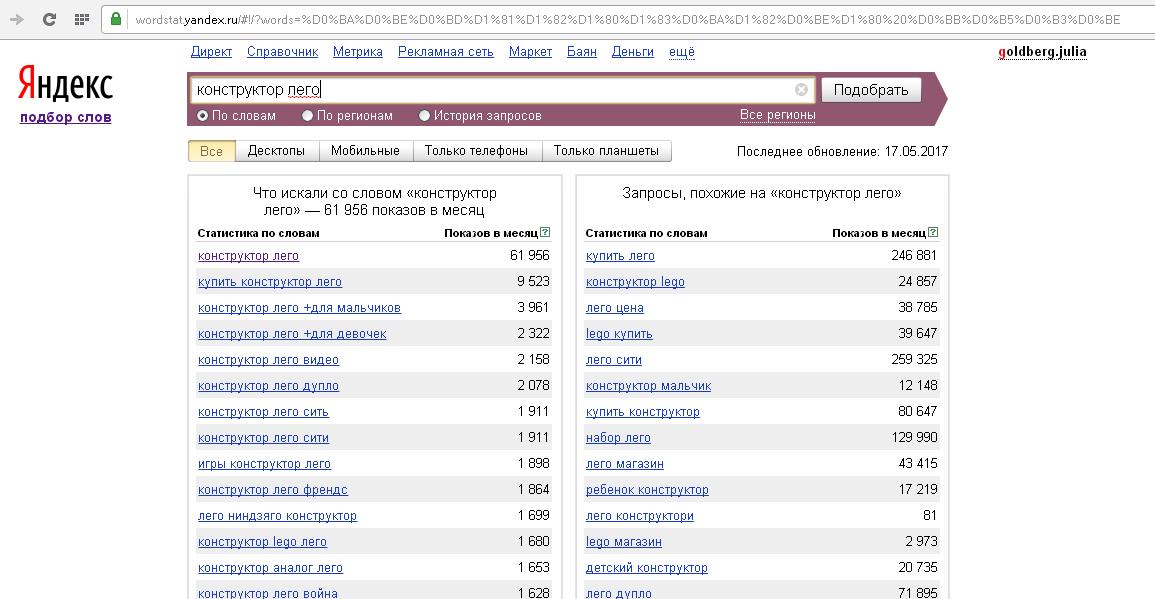Switch to the 'Только телефоны' tab
This screenshot has width=1155, height=599.
(x=477, y=151)
